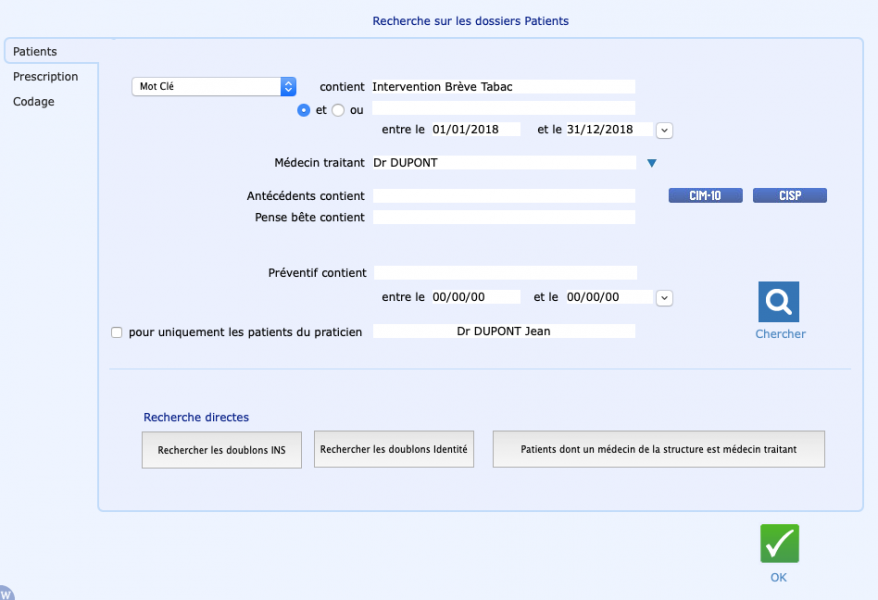Click 'Rechercher les doublons Identité' button

click(394, 449)
